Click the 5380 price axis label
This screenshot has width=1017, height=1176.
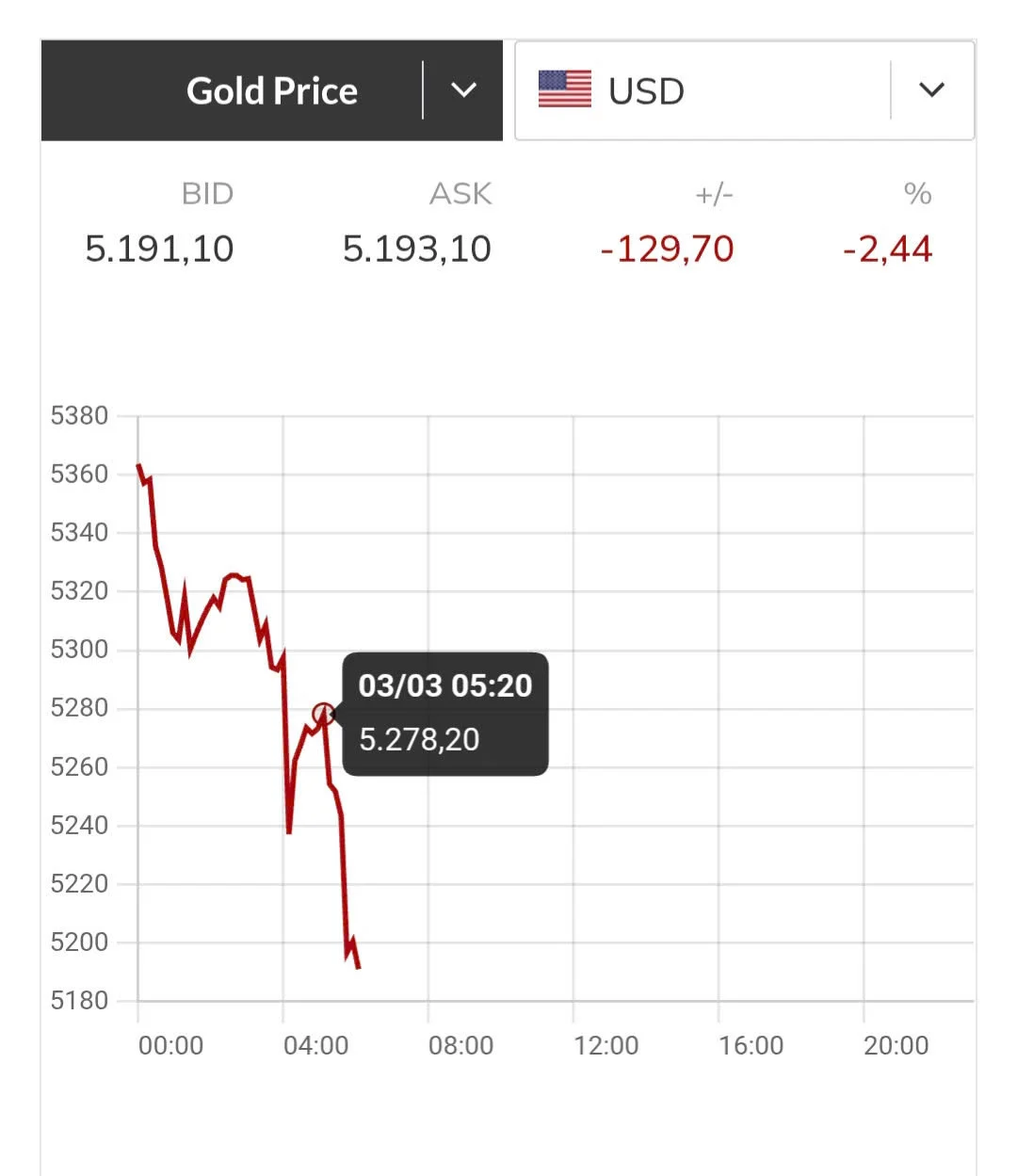[x=79, y=415]
